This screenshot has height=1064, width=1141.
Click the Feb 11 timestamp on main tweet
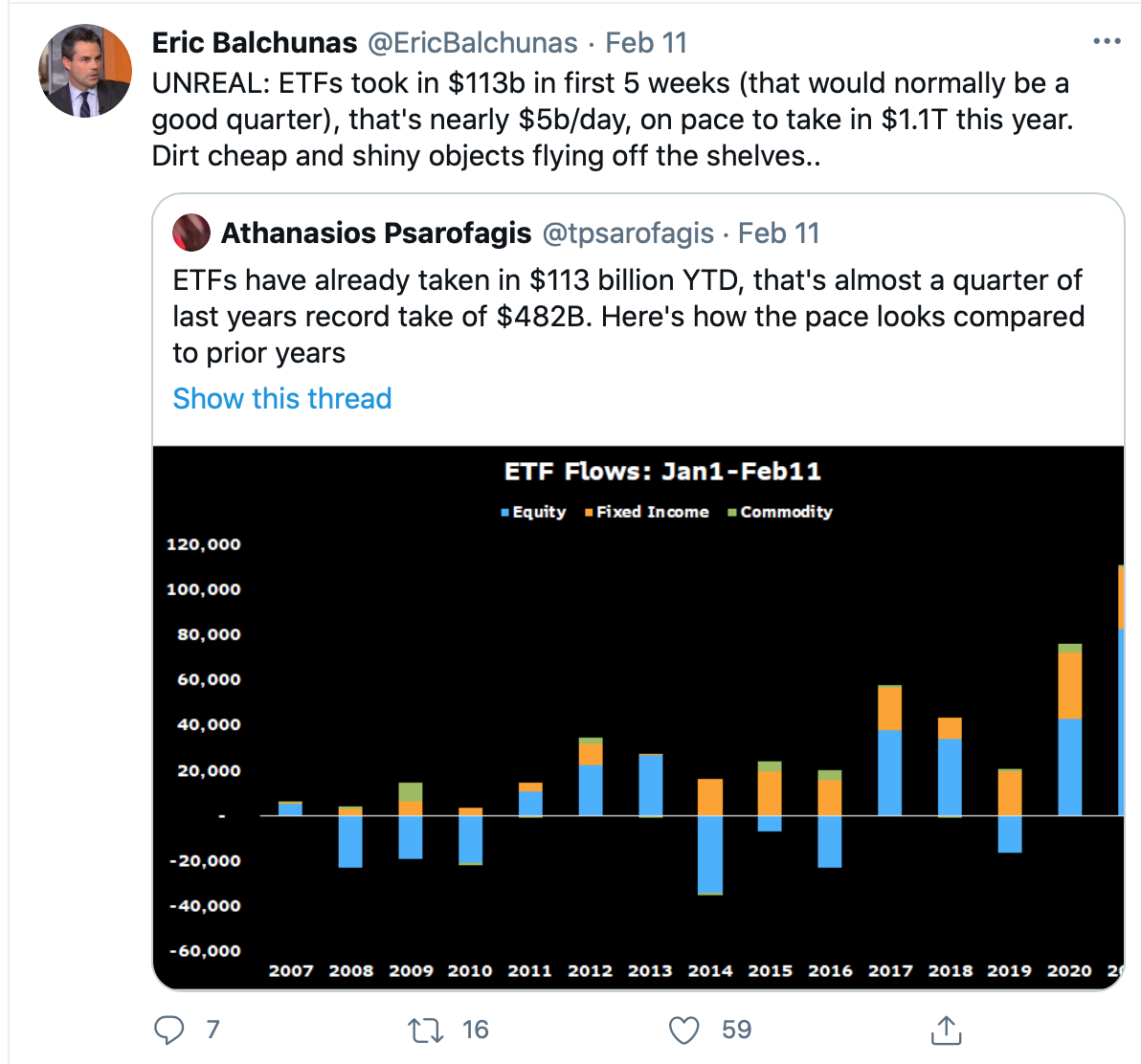(x=646, y=43)
